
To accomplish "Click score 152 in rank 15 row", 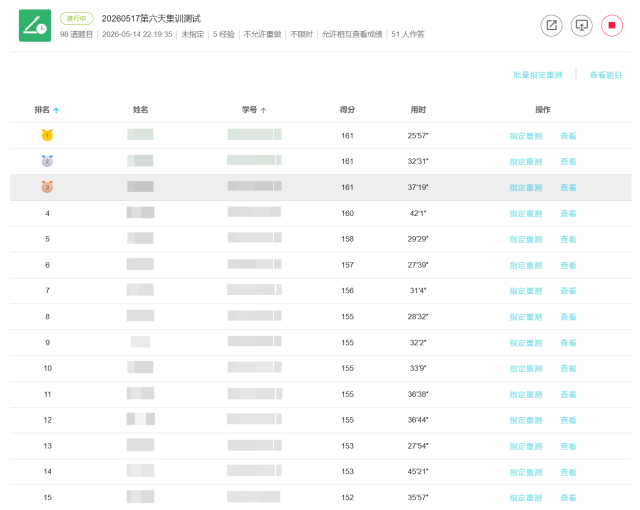I will 347,497.
